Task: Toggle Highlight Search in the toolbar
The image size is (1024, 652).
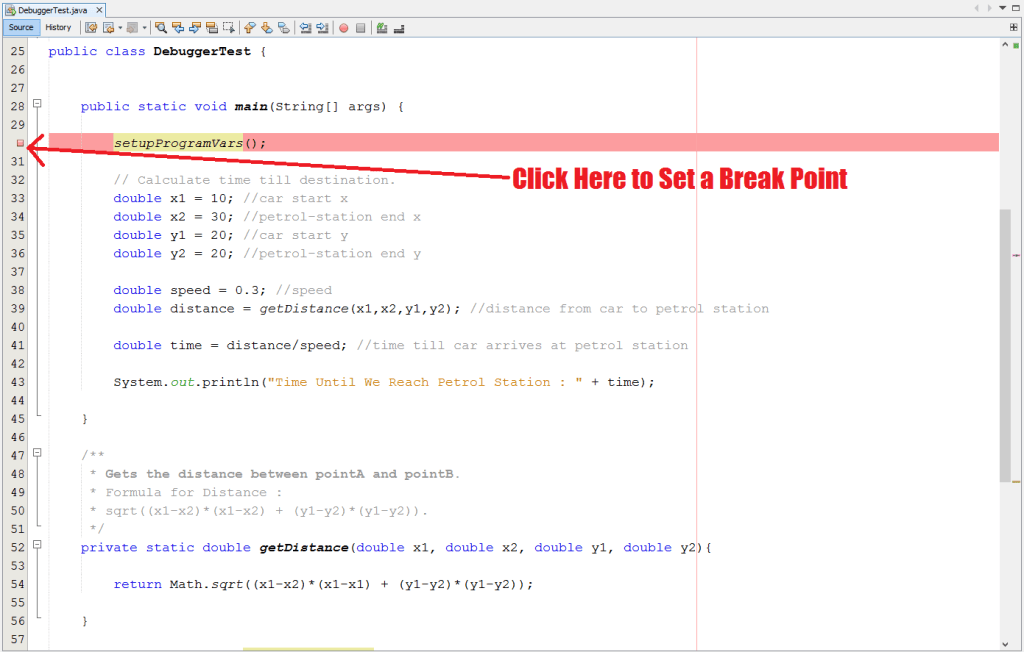Action: [x=211, y=29]
